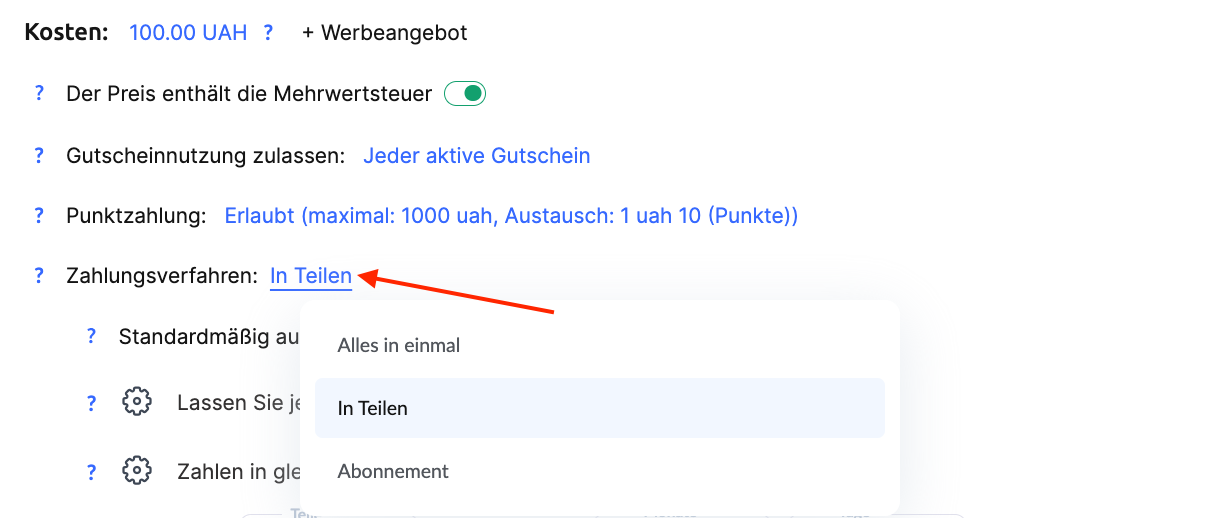Select Alles in einmal payment option
This screenshot has height=518, width=1228.
pyautogui.click(x=399, y=345)
